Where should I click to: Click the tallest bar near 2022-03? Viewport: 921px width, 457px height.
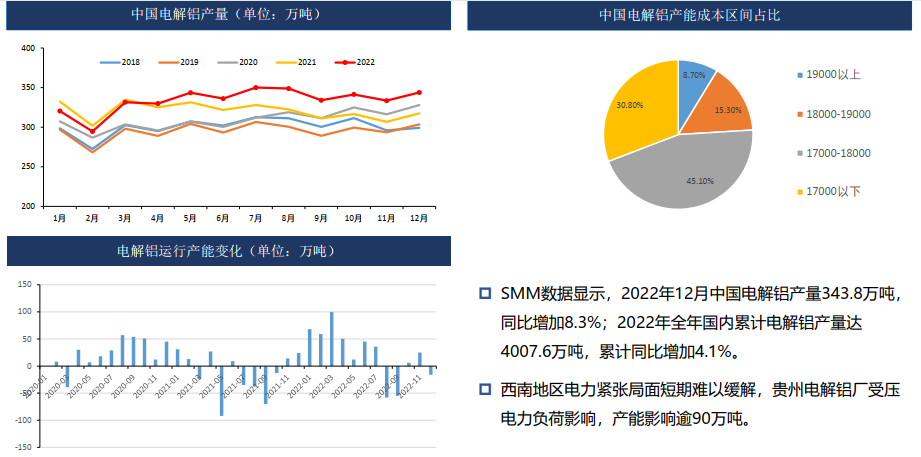(332, 339)
